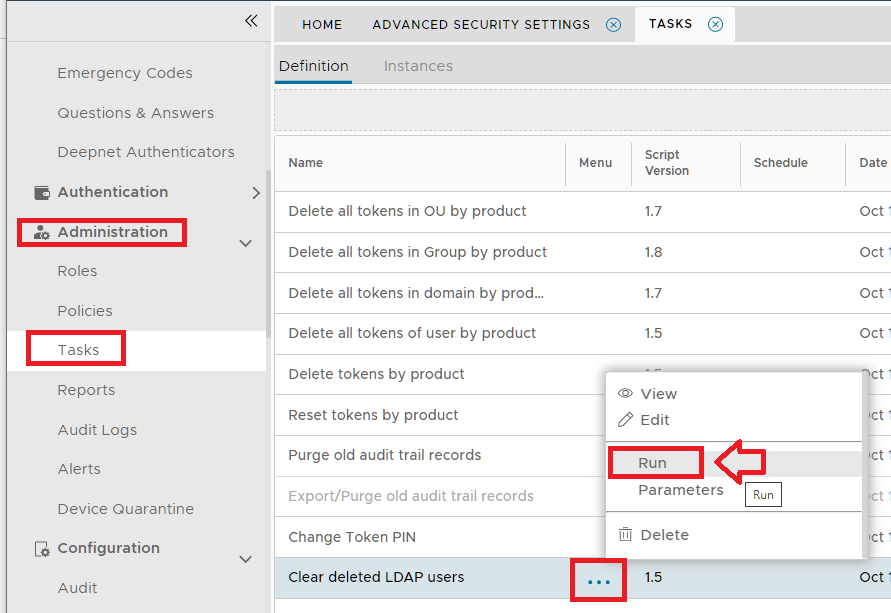Click the Authentication wallet icon
This screenshot has height=613, width=891.
click(x=42, y=192)
